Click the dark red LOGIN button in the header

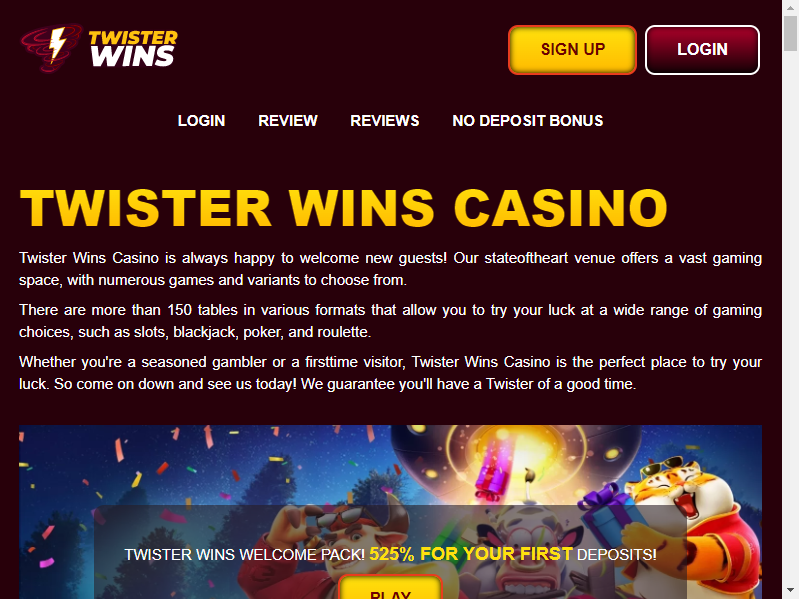point(702,49)
